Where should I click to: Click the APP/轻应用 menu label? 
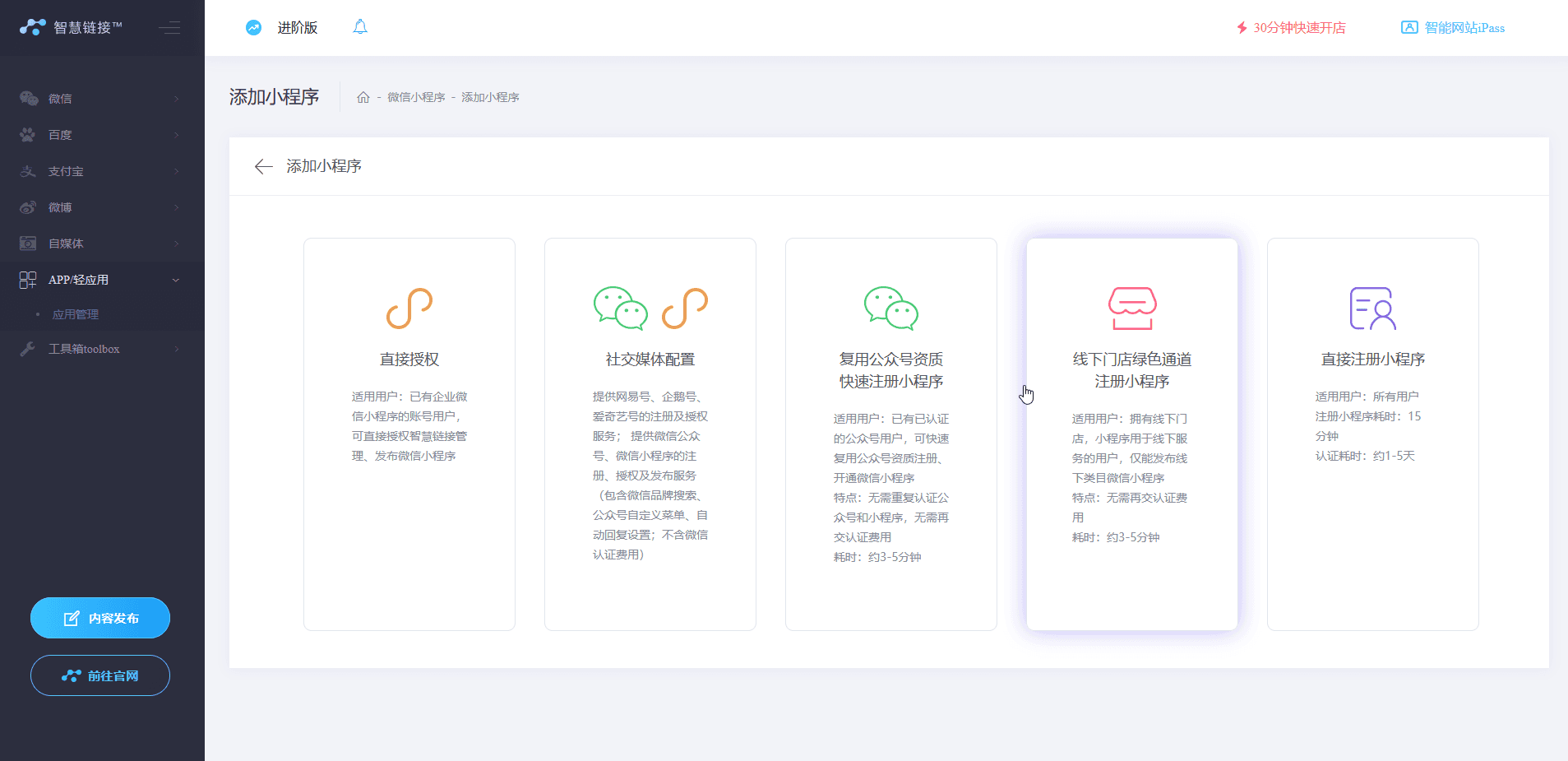pyautogui.click(x=78, y=280)
